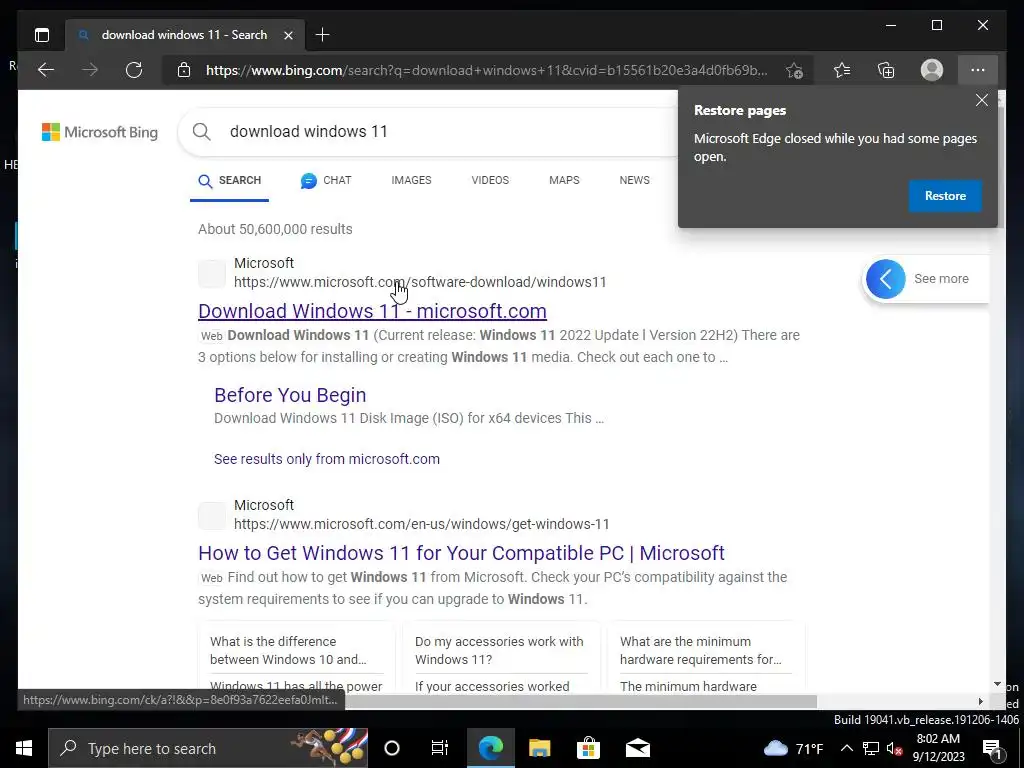Viewport: 1024px width, 768px height.
Task: Open File Explorer from taskbar
Action: click(539, 748)
